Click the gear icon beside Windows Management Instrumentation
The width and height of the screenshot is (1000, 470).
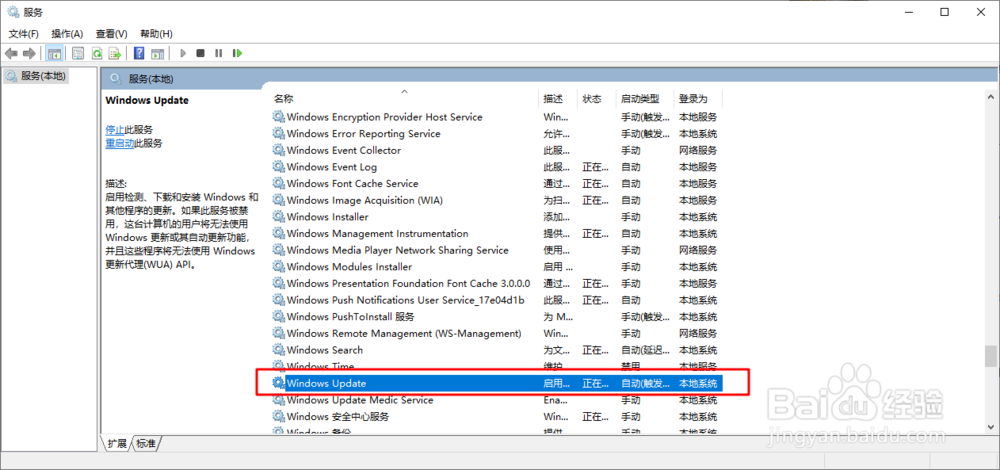tap(279, 233)
